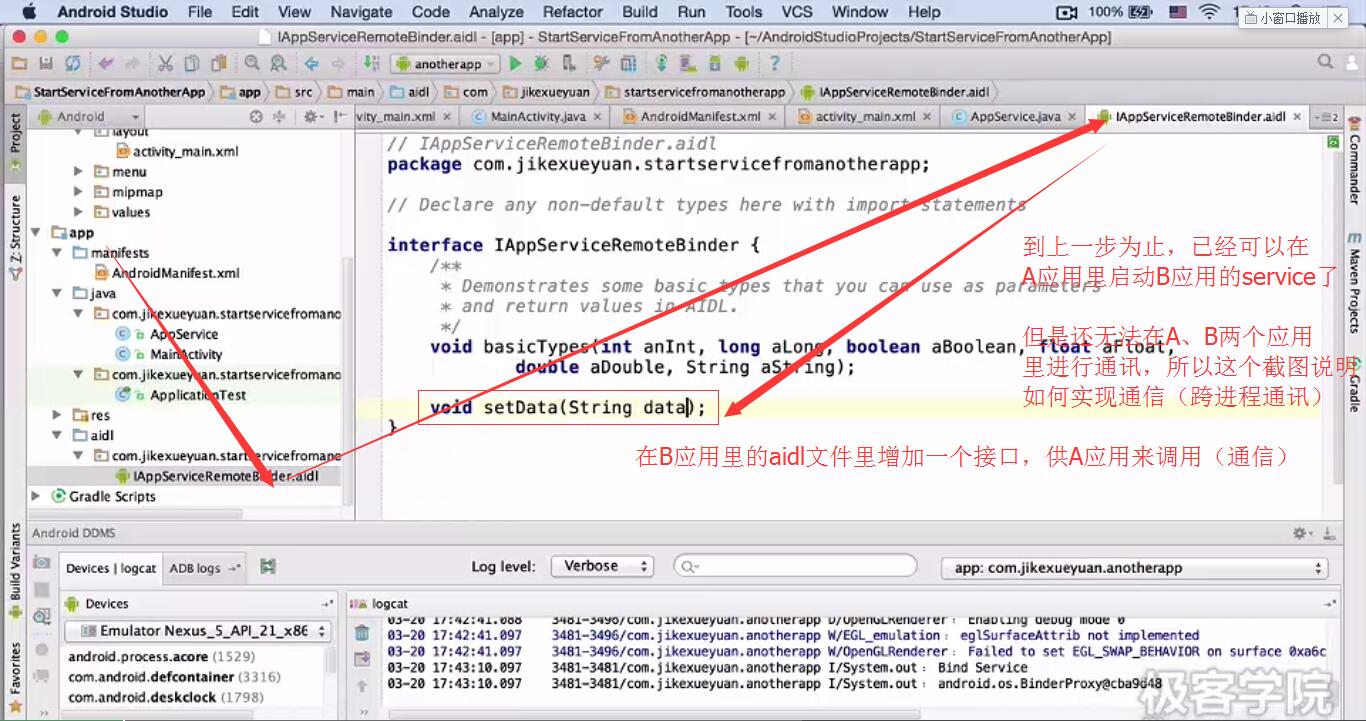The width and height of the screenshot is (1366, 721).
Task: Open the Refactor menu
Action: pyautogui.click(x=573, y=12)
